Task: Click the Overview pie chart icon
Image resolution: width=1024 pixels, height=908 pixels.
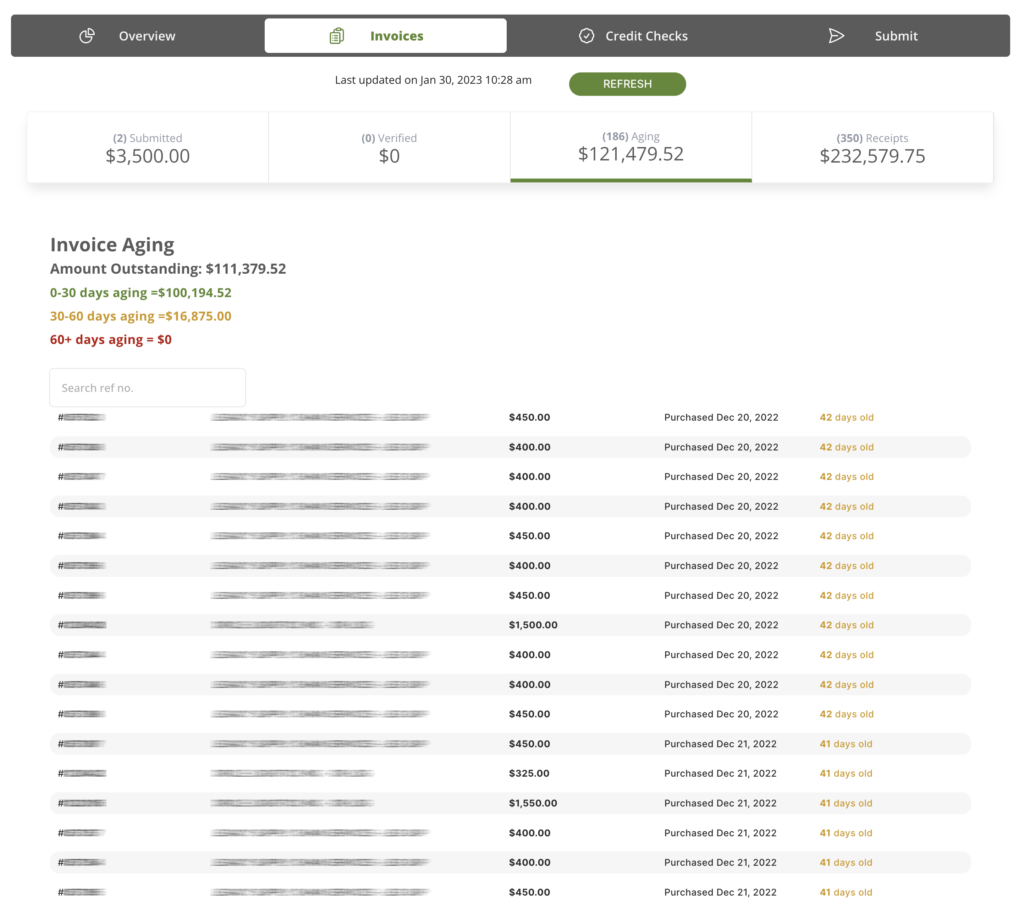Action: [x=87, y=36]
